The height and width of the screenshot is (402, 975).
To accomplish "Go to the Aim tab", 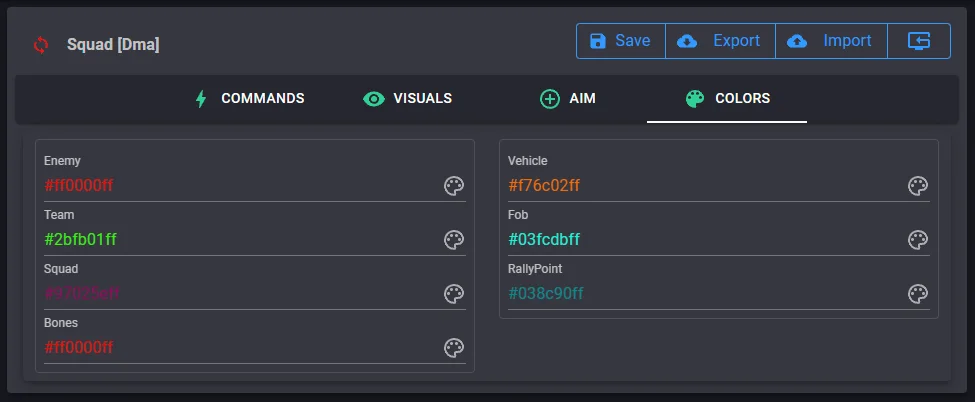I will [x=568, y=99].
